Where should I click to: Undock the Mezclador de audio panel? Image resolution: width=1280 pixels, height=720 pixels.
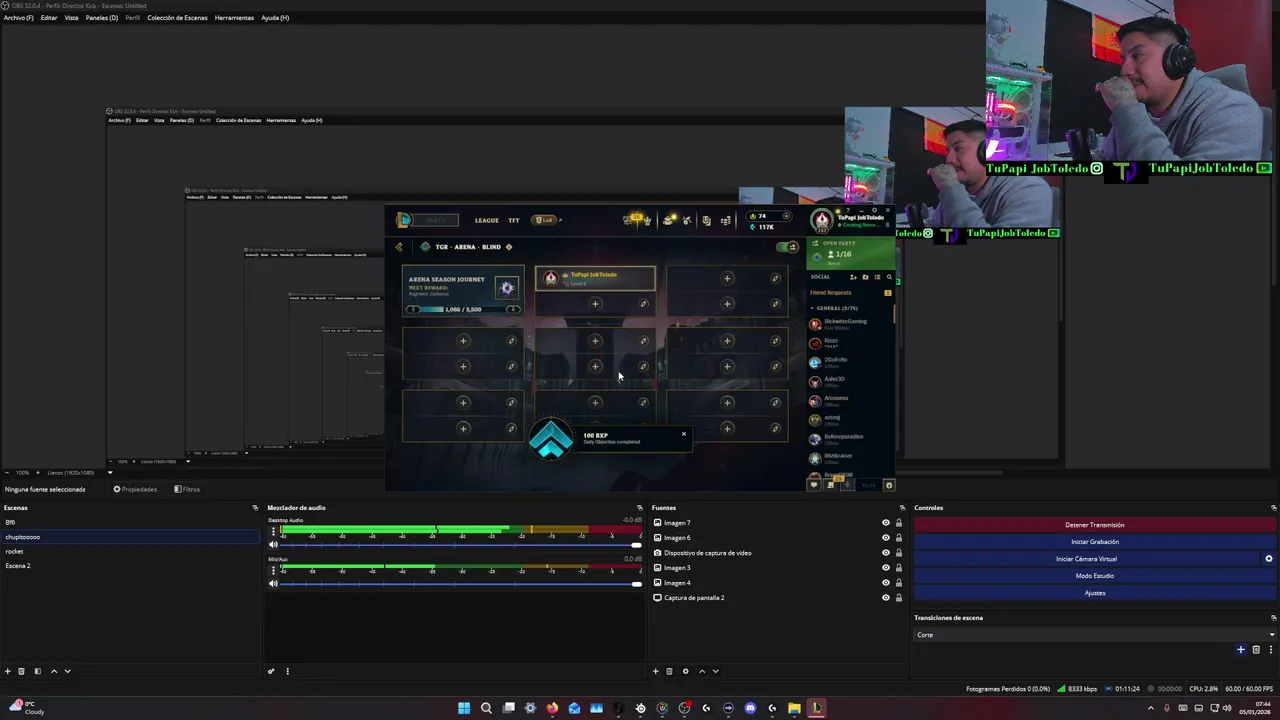[640, 508]
